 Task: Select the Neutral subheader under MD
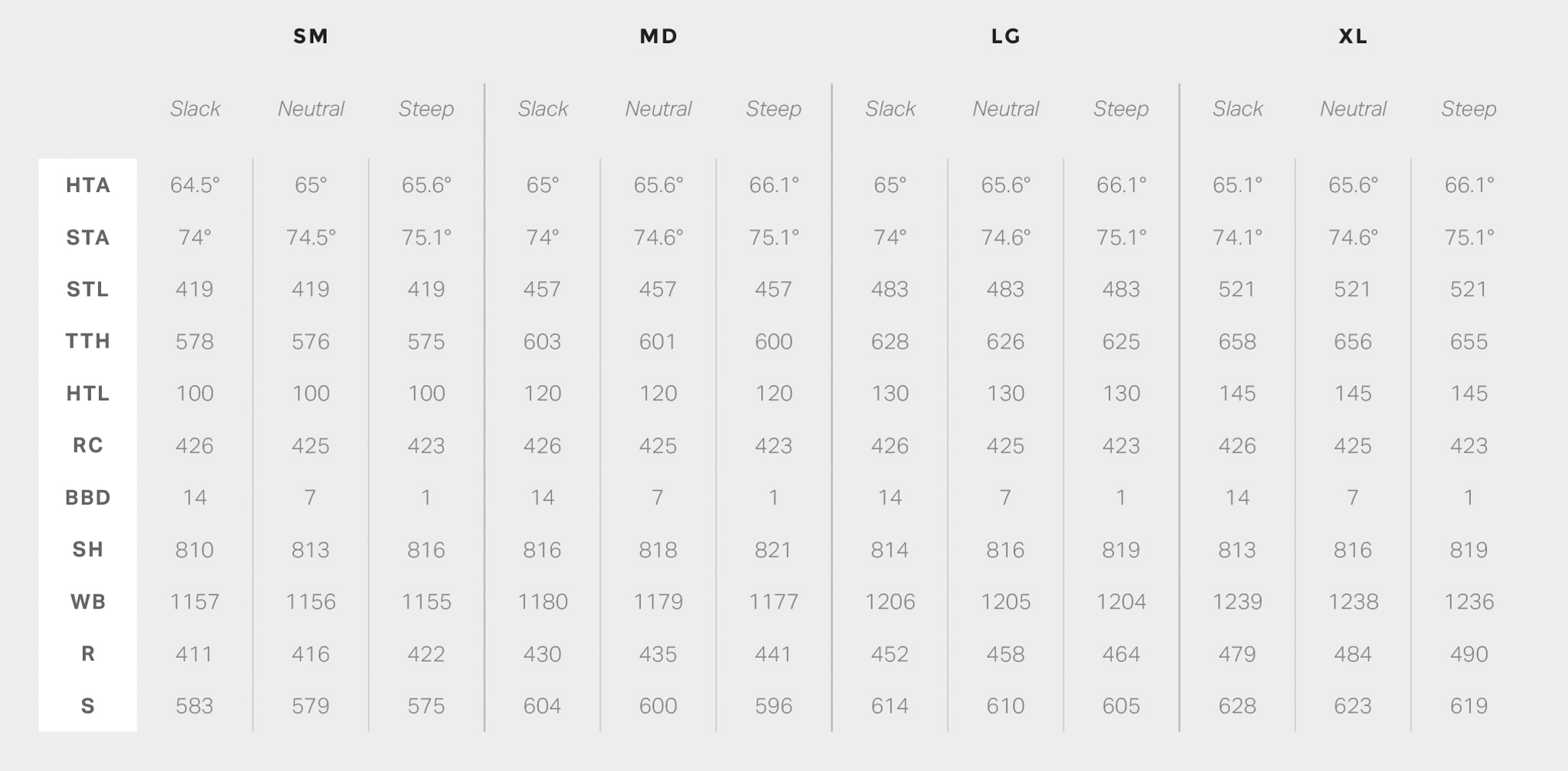[658, 109]
